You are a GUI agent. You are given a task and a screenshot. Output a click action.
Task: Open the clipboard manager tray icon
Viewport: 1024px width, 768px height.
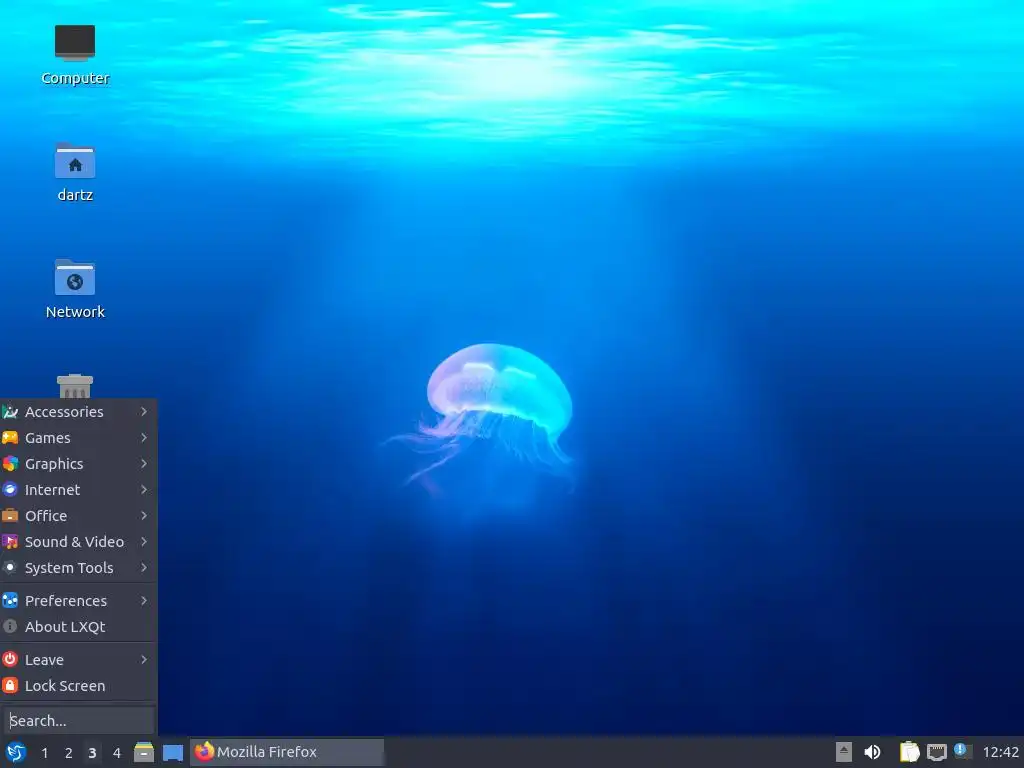(x=909, y=752)
